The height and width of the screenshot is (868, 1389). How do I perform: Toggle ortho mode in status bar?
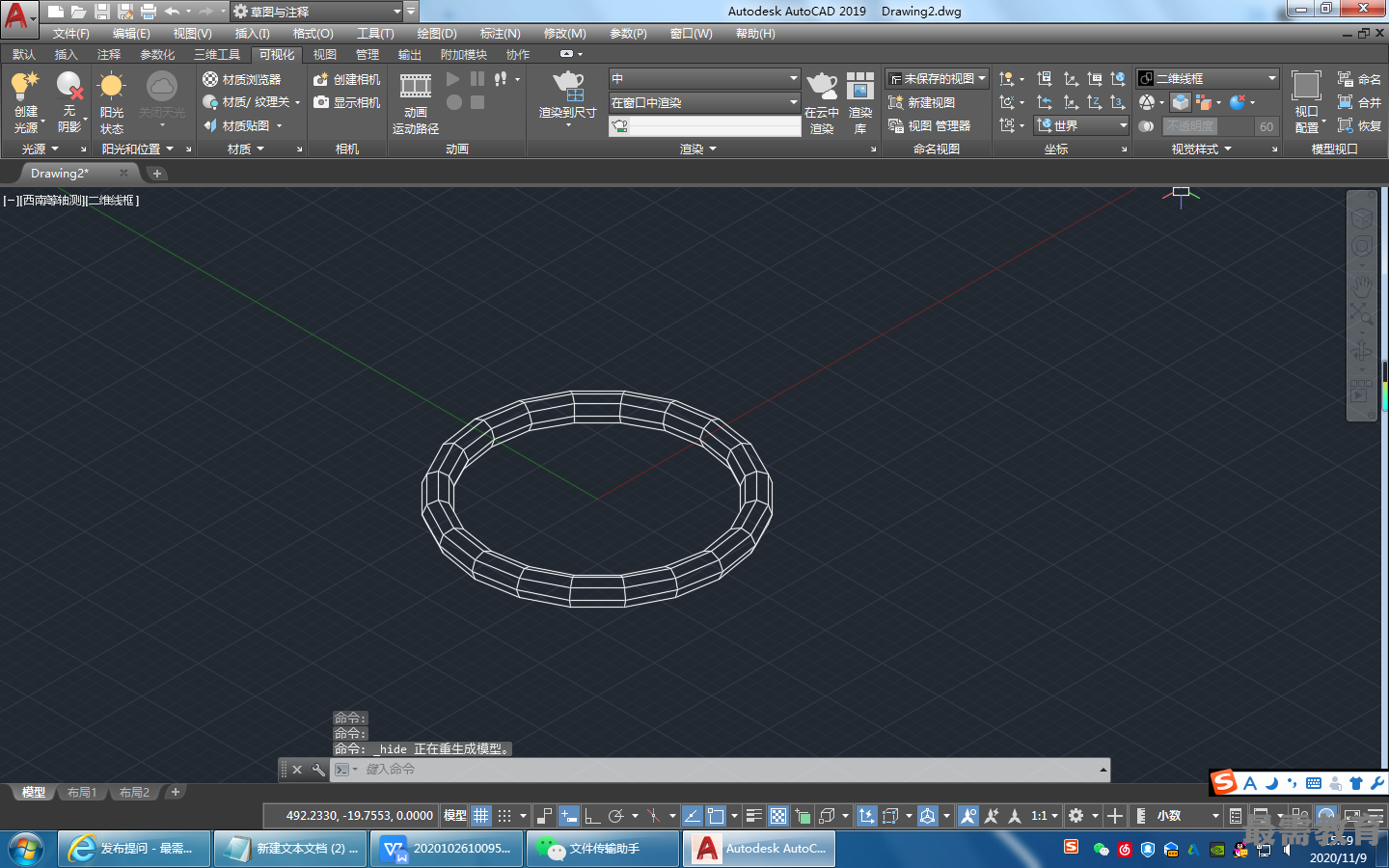coord(592,816)
